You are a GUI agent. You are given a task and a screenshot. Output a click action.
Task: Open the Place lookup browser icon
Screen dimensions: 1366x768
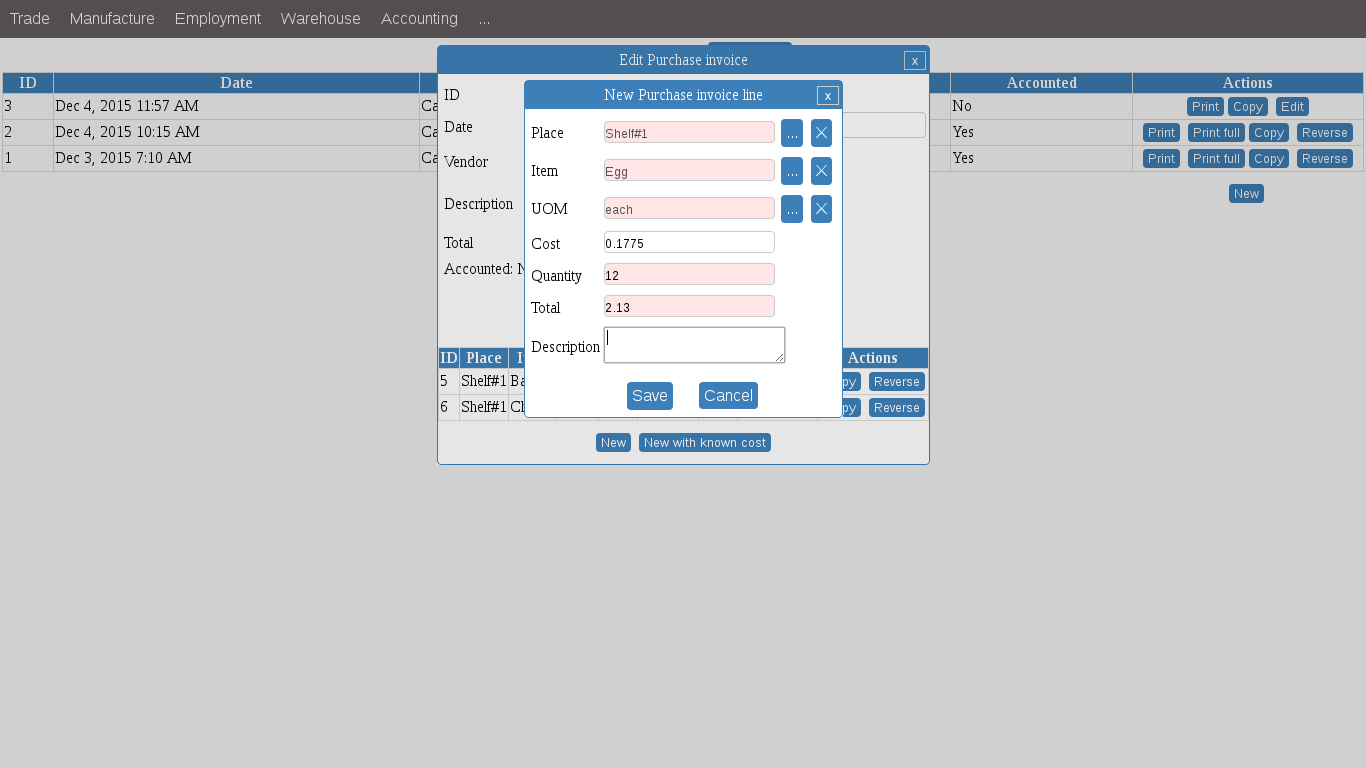[791, 132]
